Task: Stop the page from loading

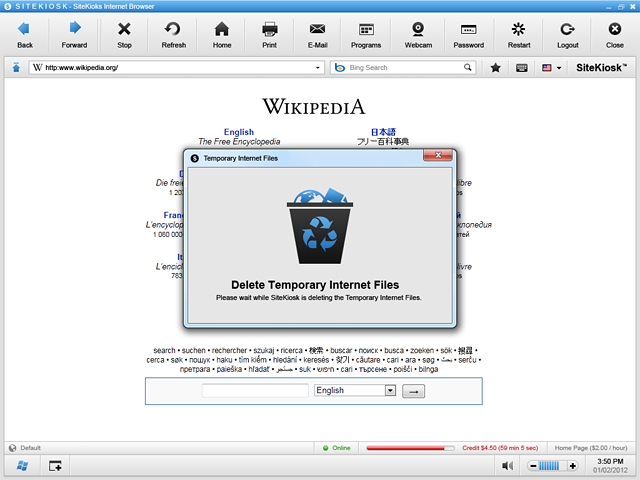Action: [x=124, y=35]
